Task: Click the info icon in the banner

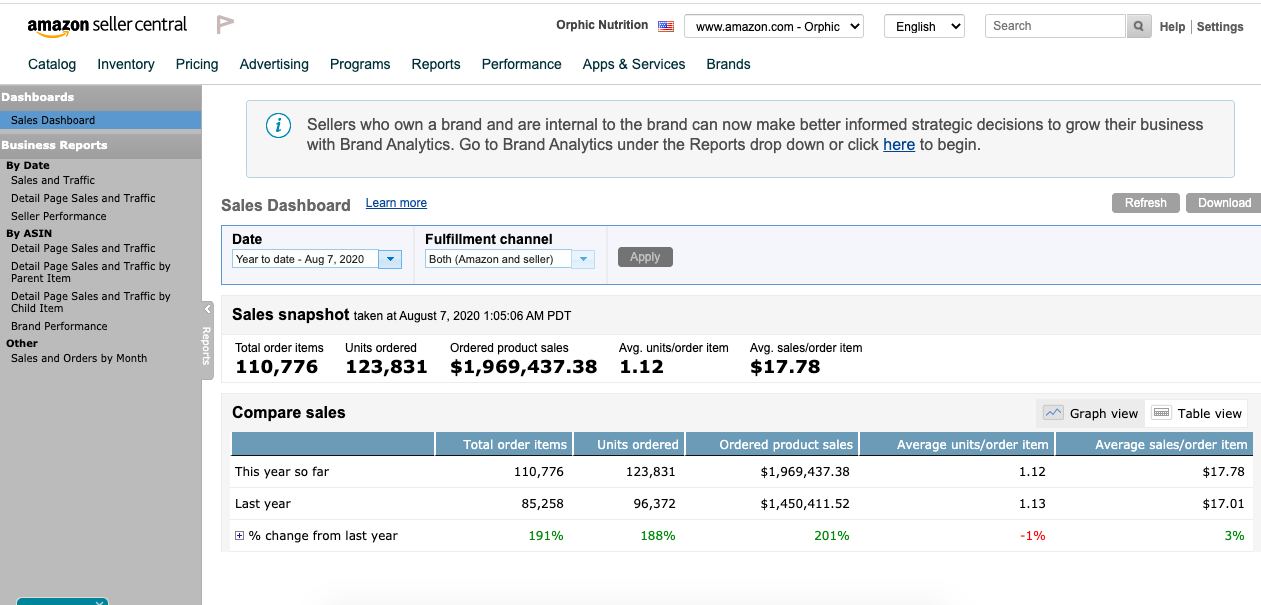Action: 278,125
